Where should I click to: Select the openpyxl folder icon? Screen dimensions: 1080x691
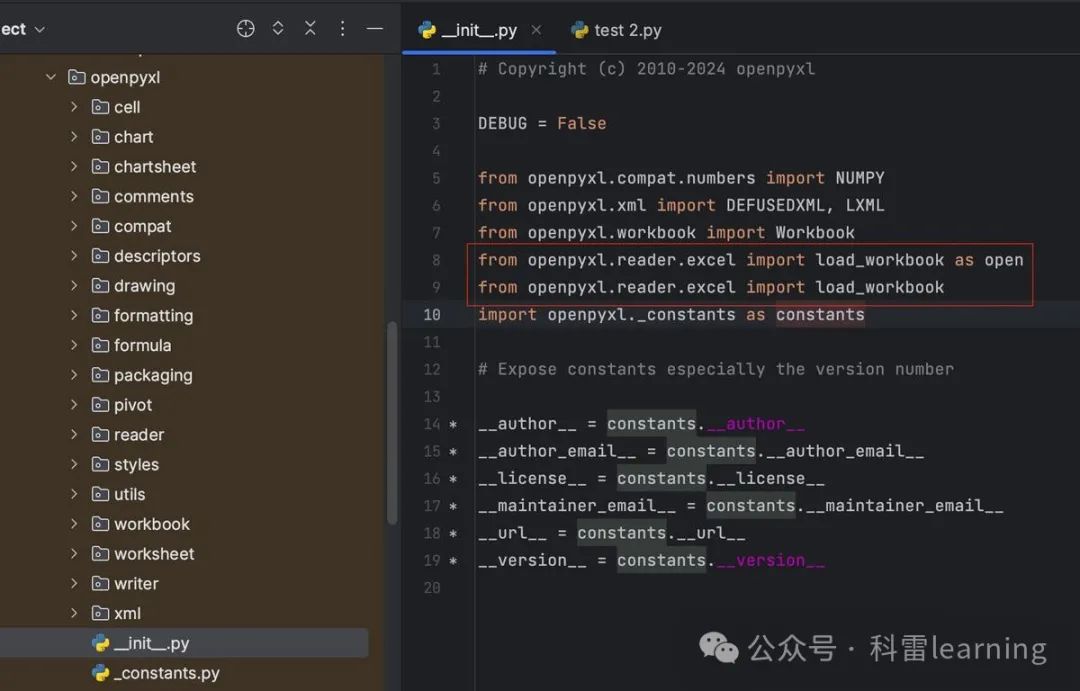(x=76, y=76)
